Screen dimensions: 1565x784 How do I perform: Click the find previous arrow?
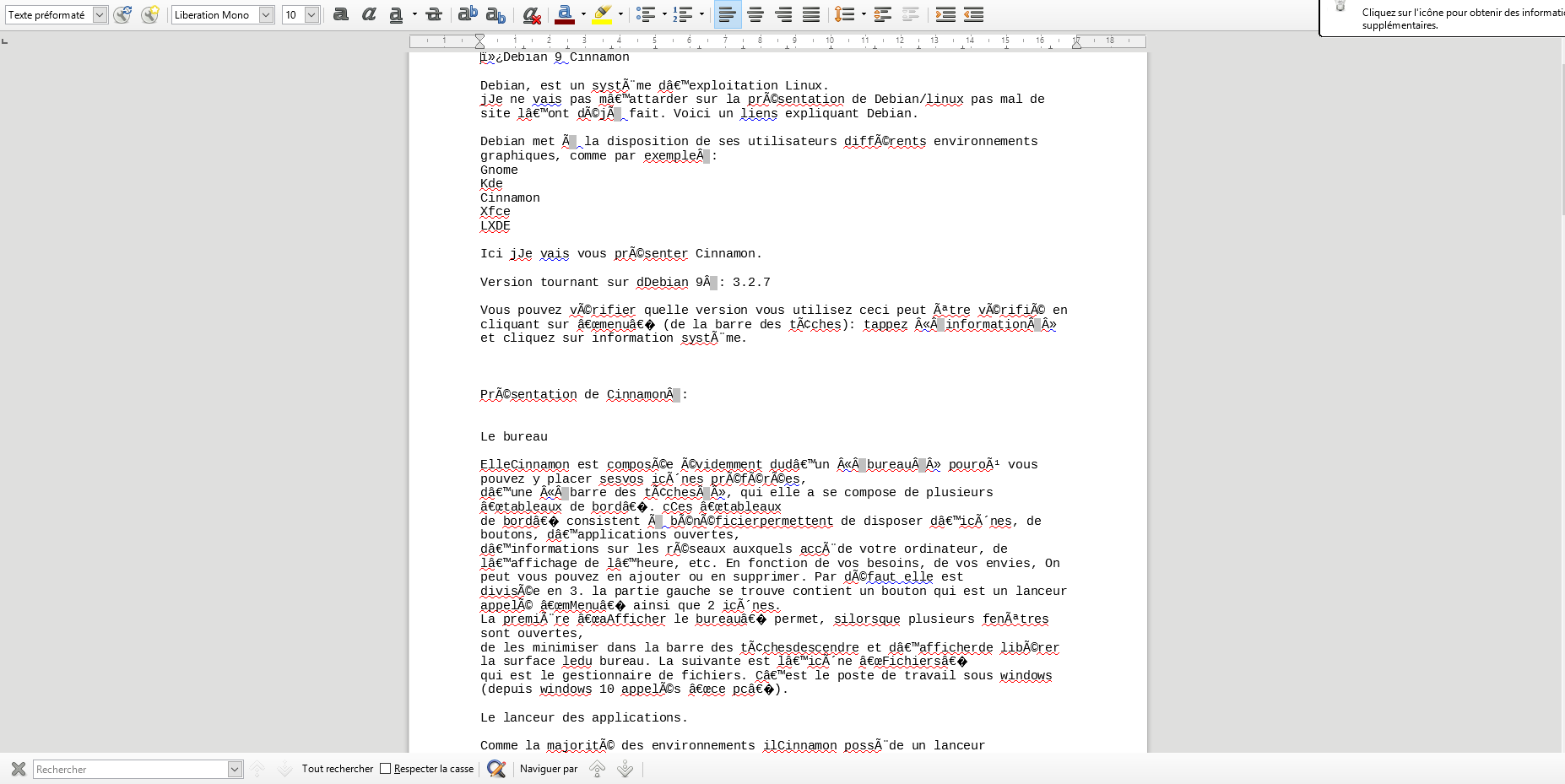coord(257,769)
